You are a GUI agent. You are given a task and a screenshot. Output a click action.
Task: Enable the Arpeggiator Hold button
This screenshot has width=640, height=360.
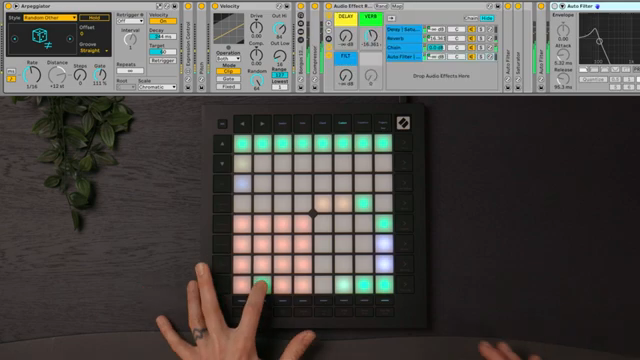[94, 18]
